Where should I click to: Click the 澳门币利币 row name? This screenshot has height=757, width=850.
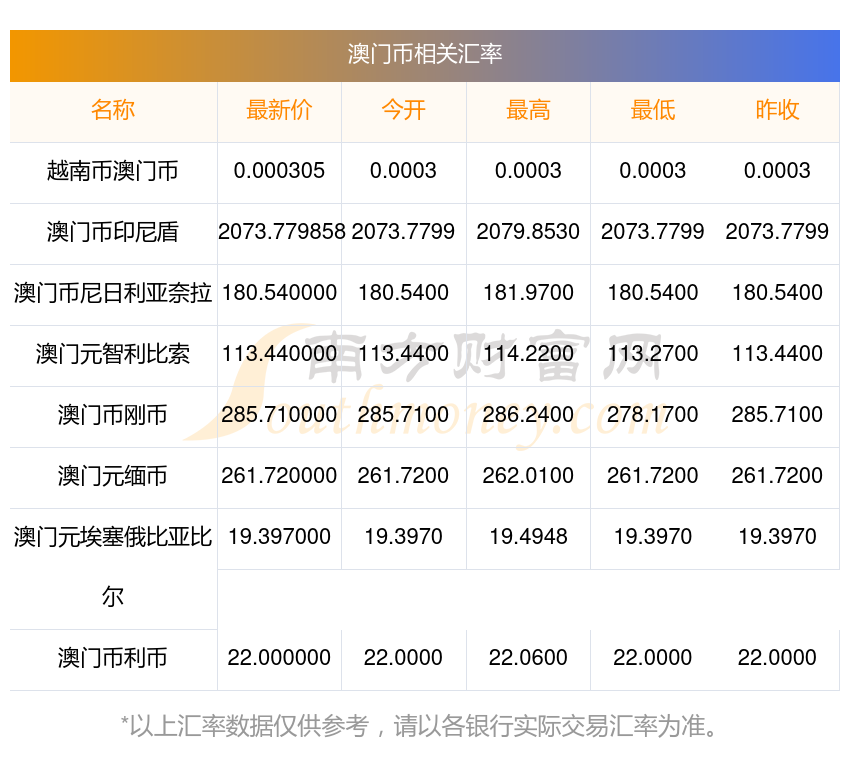pos(113,658)
